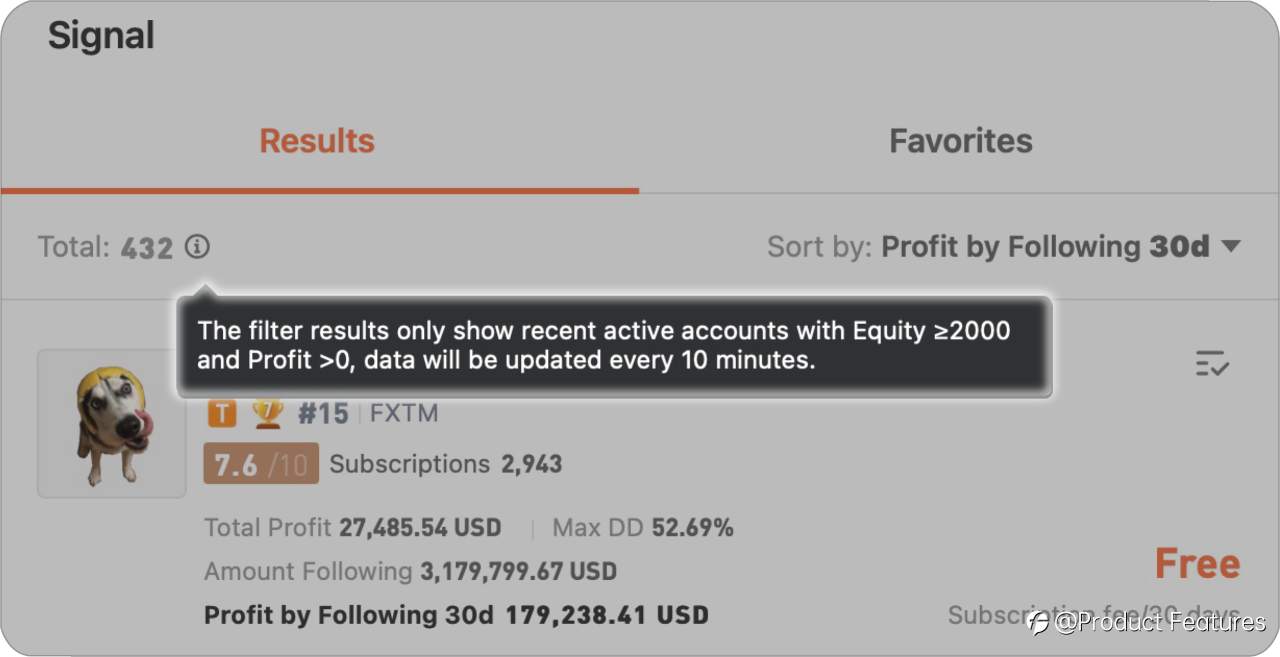The width and height of the screenshot is (1280, 657).
Task: Click the Total Profit 27,485.54 USD value
Action: click(x=353, y=527)
